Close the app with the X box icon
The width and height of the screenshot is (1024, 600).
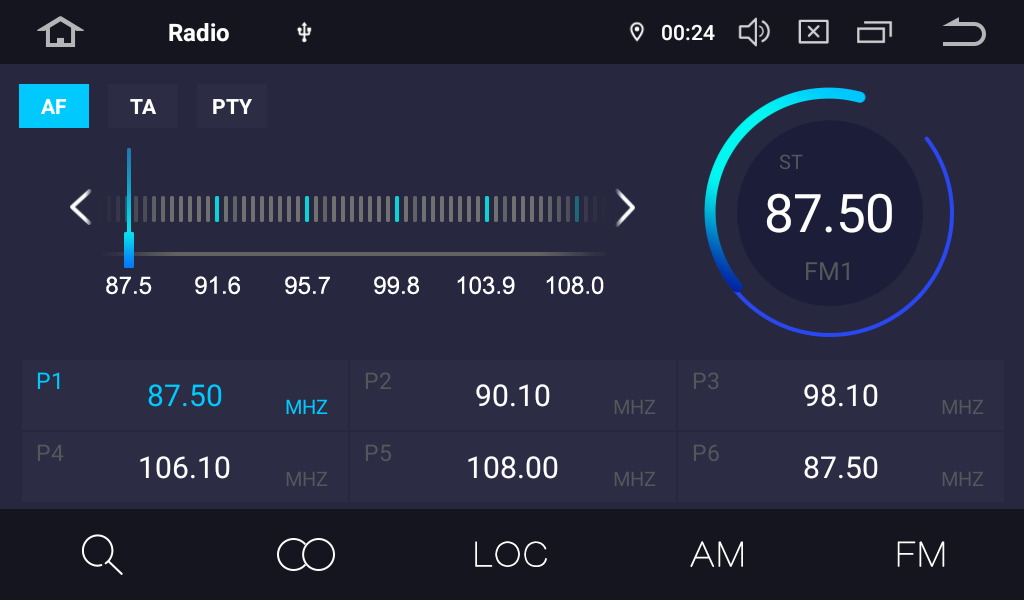pyautogui.click(x=813, y=33)
